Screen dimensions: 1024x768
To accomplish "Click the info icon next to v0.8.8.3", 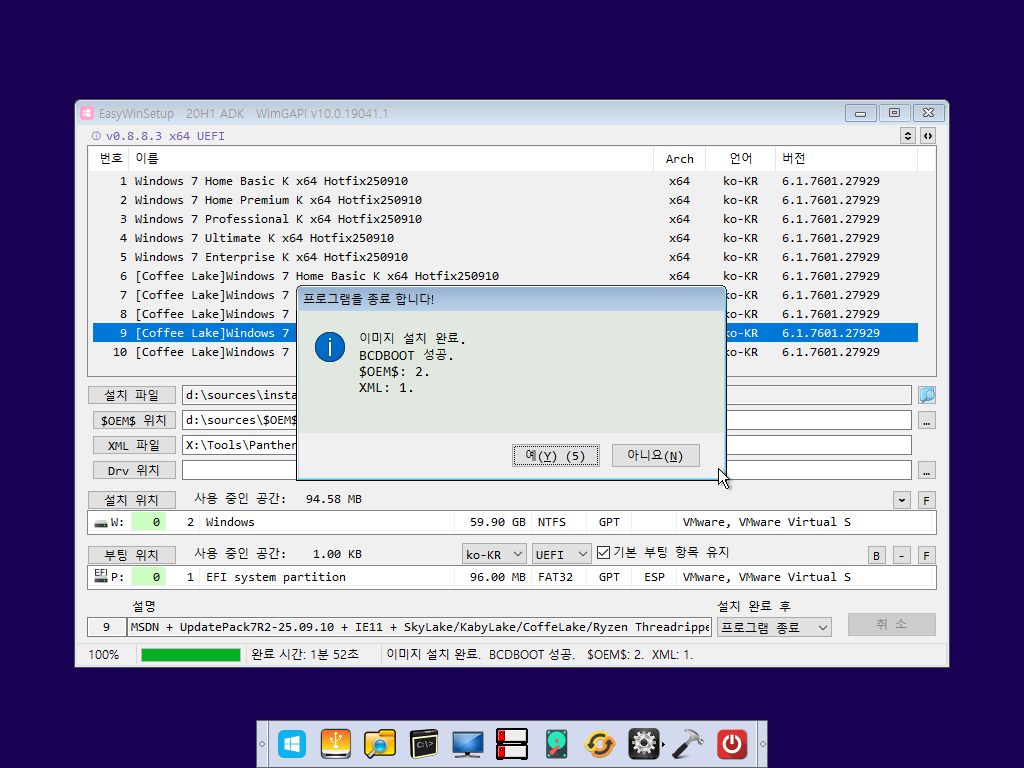I will click(96, 136).
